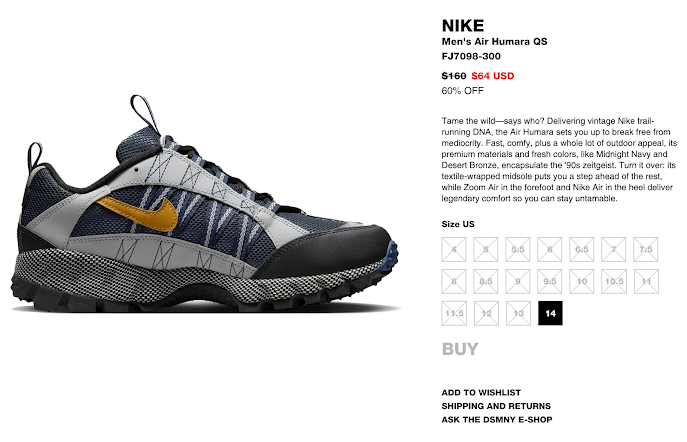Screen dimensions: 687x442
Task: Select the size 8 option
Action: click(453, 281)
